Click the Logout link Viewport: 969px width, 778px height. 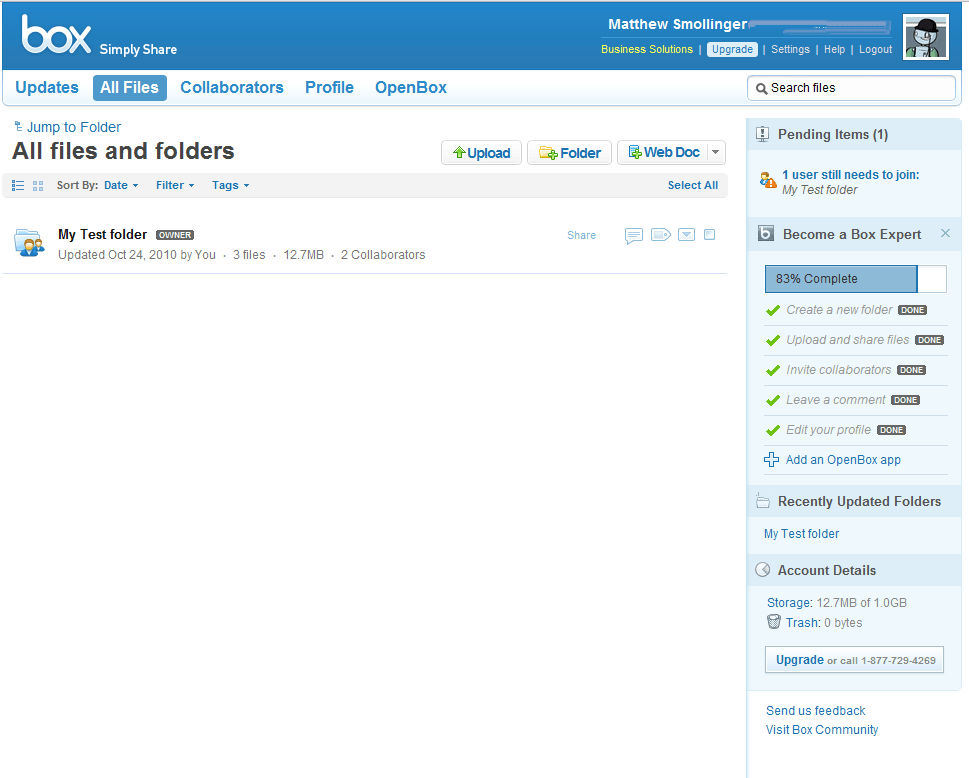pyautogui.click(x=876, y=49)
